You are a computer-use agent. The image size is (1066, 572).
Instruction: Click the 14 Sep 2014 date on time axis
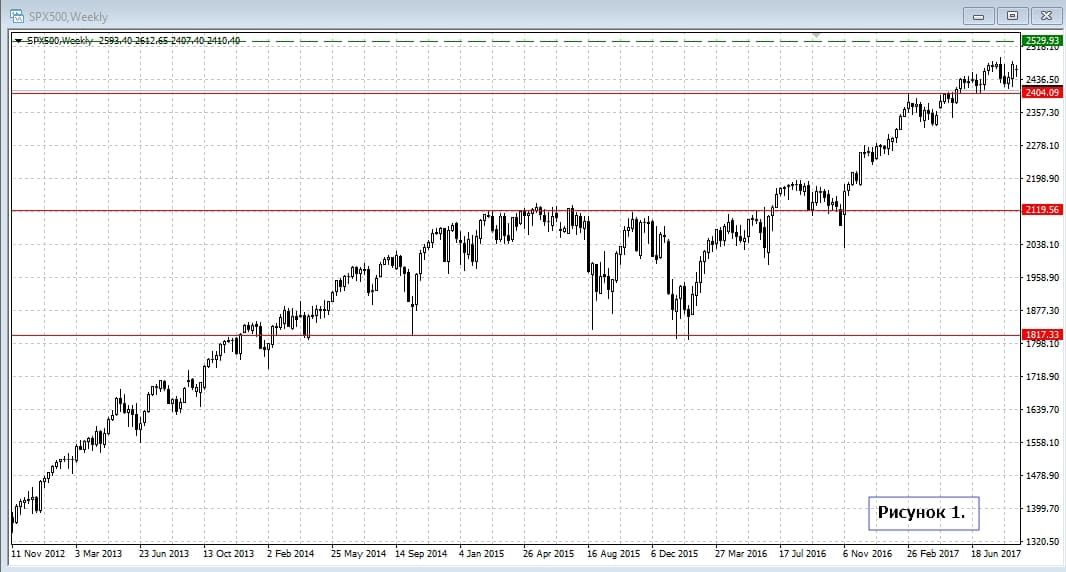pos(421,552)
